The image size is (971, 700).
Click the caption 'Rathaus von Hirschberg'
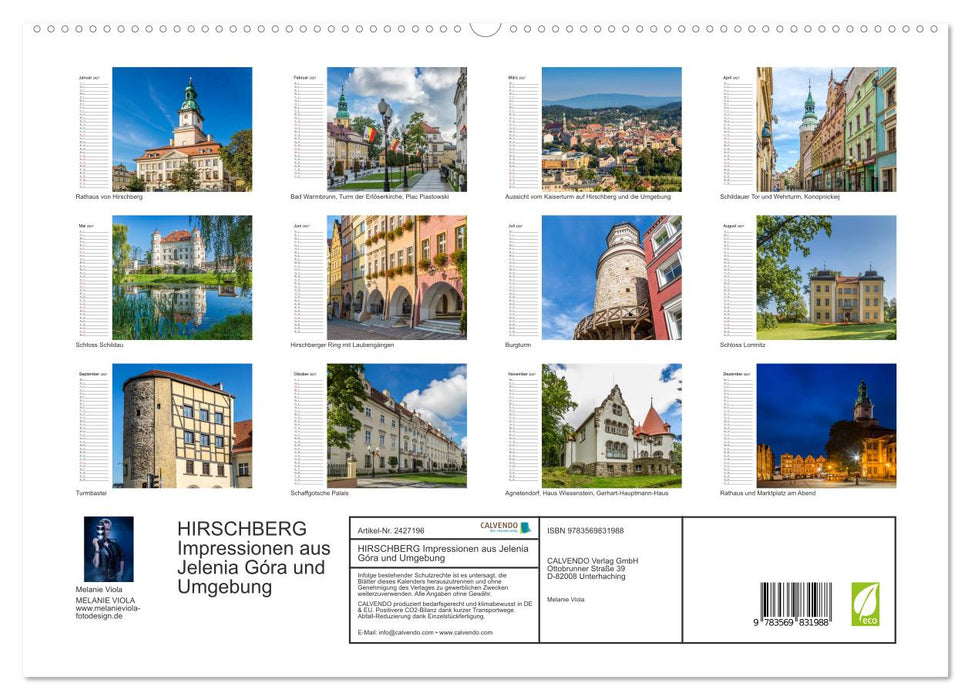click(x=109, y=196)
